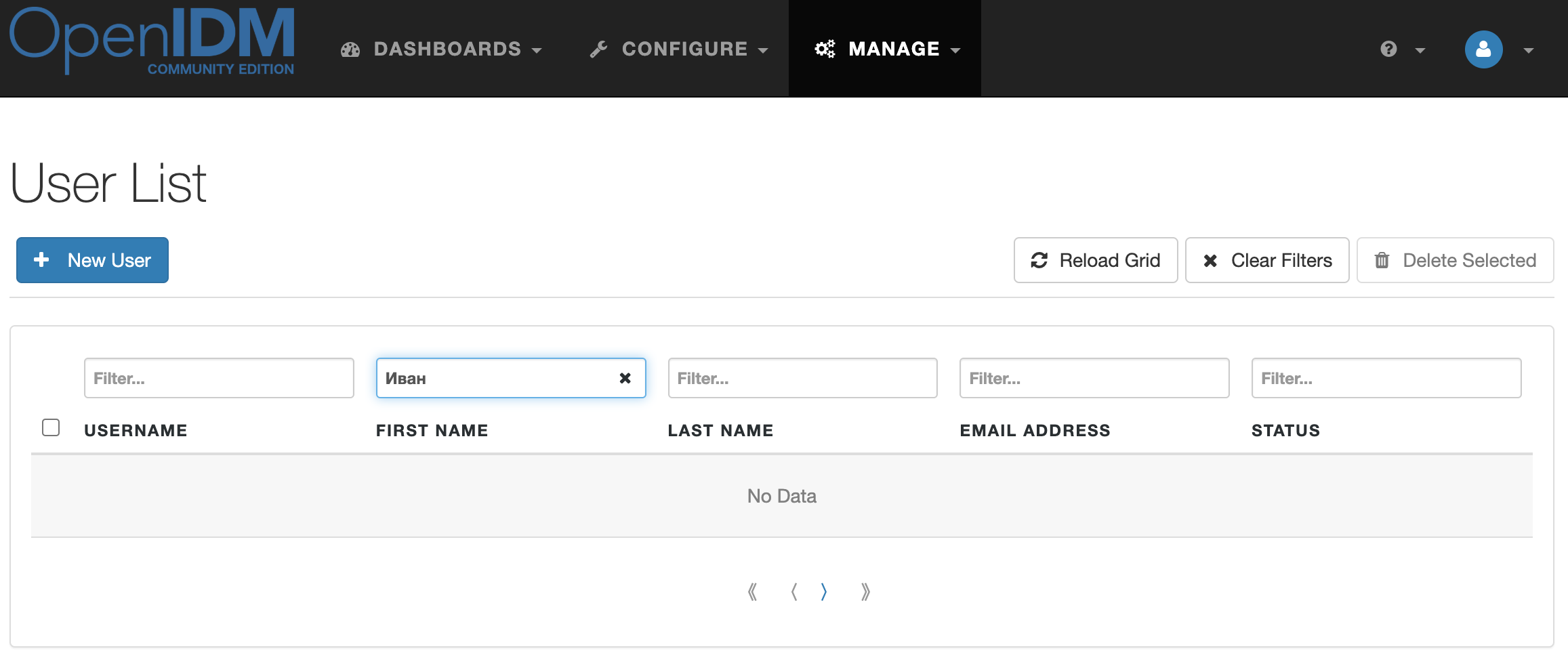Image resolution: width=1568 pixels, height=653 pixels.
Task: Focus the Email Address filter field
Action: click(1094, 378)
